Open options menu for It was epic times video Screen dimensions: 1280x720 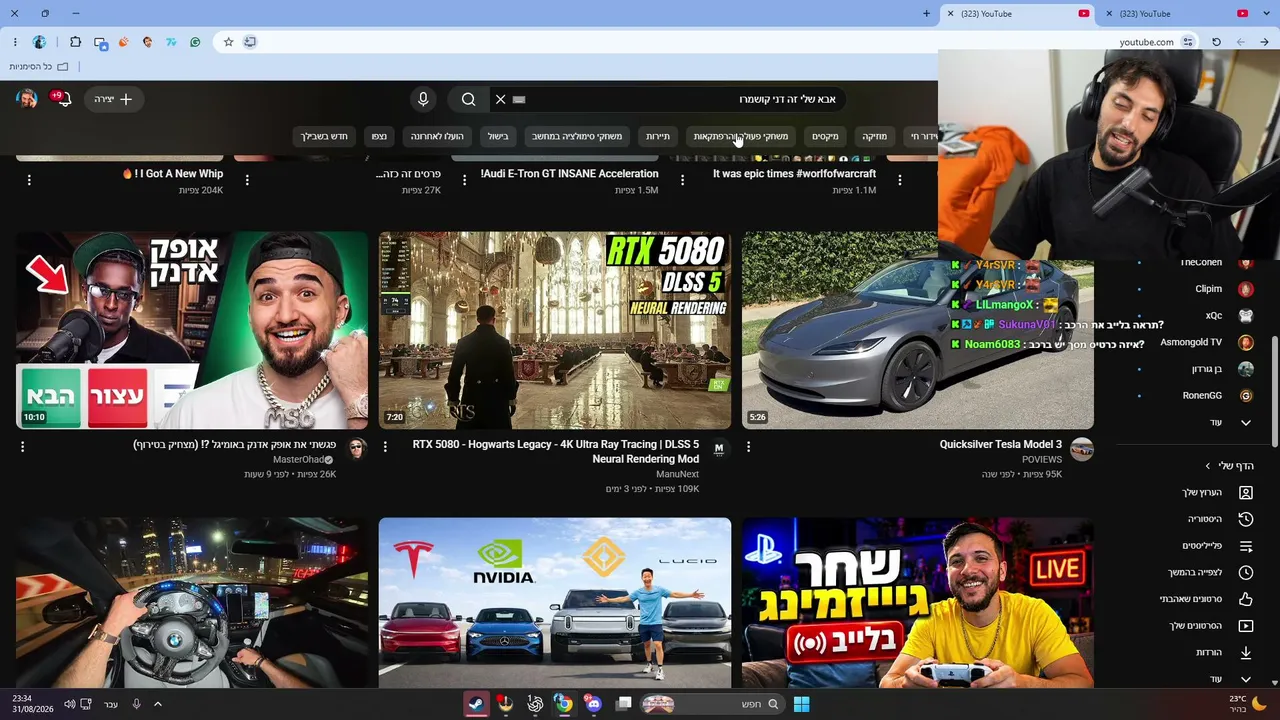[683, 180]
